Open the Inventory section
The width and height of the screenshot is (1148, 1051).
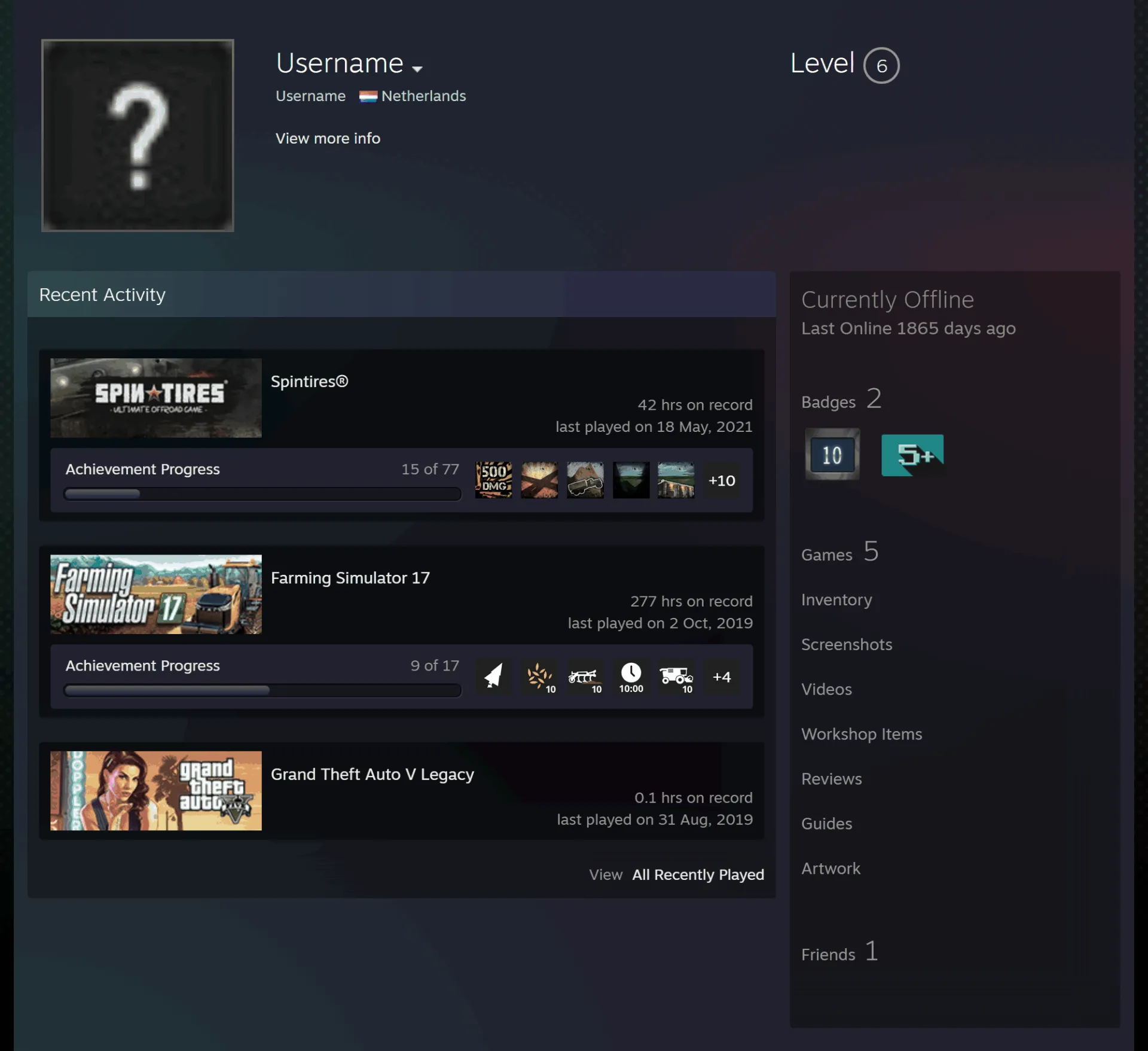click(836, 599)
